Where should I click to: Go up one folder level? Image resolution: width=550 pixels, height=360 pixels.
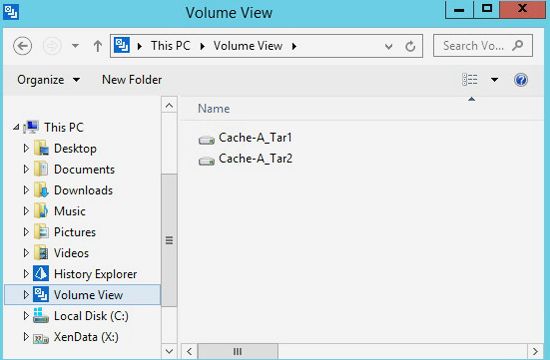98,46
